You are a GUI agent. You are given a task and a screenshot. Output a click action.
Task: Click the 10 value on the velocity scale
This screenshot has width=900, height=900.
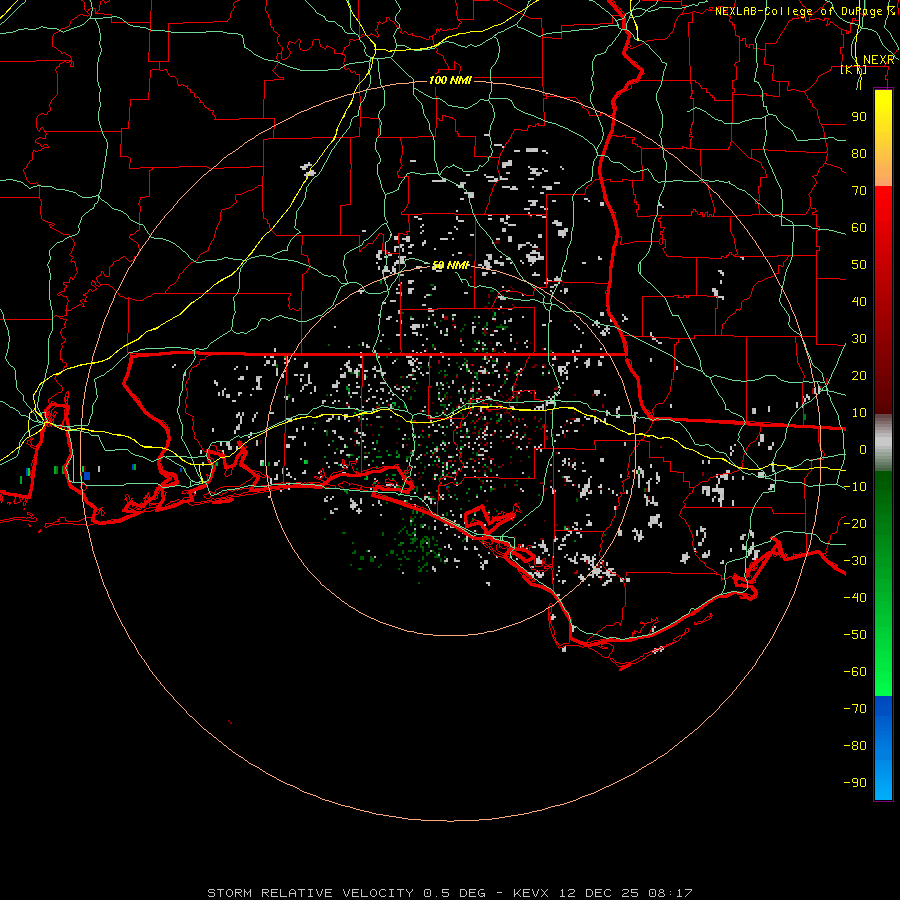point(859,413)
